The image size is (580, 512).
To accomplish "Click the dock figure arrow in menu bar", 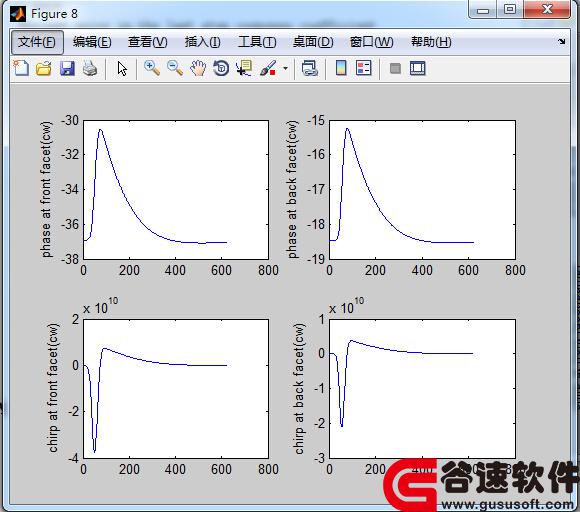I will tap(562, 41).
